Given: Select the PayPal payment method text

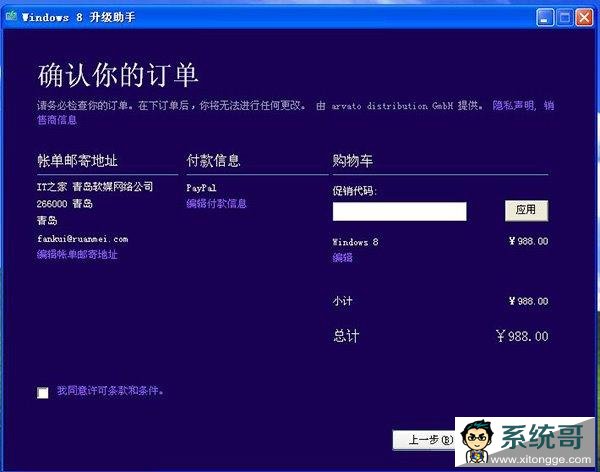Looking at the screenshot, I should 201,188.
